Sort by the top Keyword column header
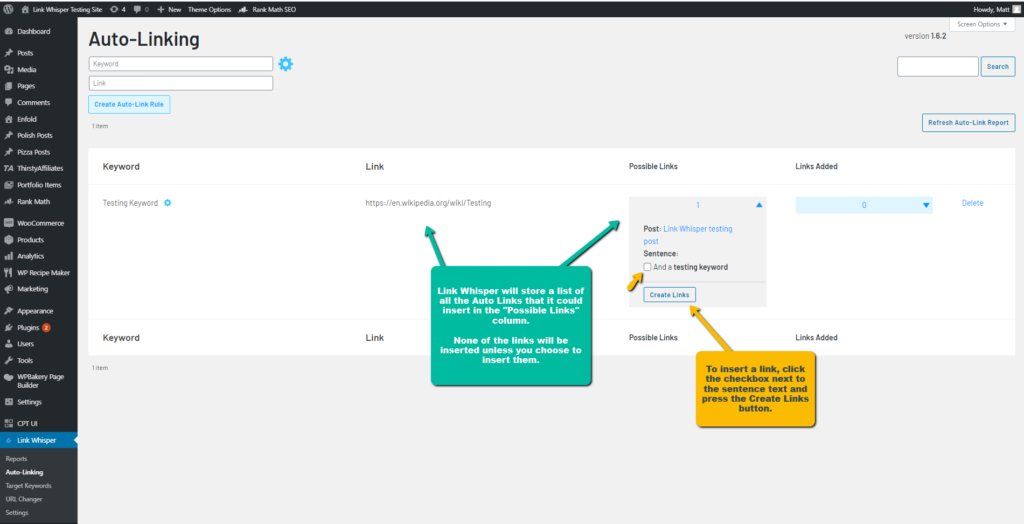This screenshot has height=524, width=1024. [x=121, y=167]
